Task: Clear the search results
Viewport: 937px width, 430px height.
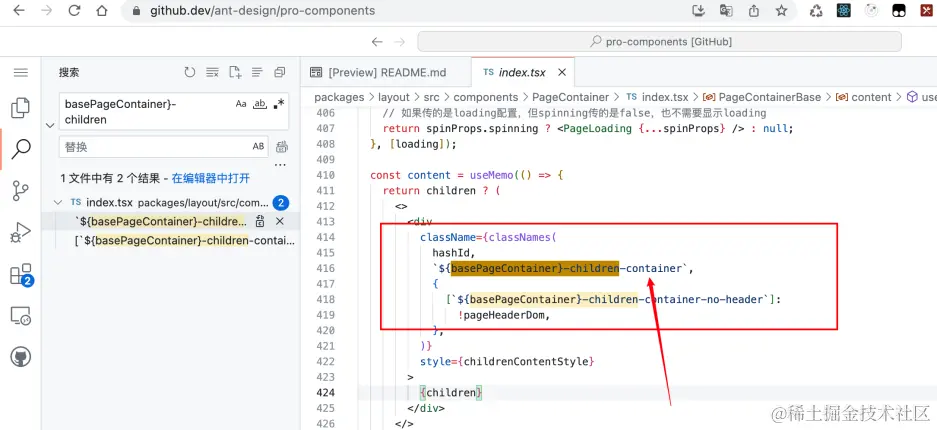Action: pos(212,73)
